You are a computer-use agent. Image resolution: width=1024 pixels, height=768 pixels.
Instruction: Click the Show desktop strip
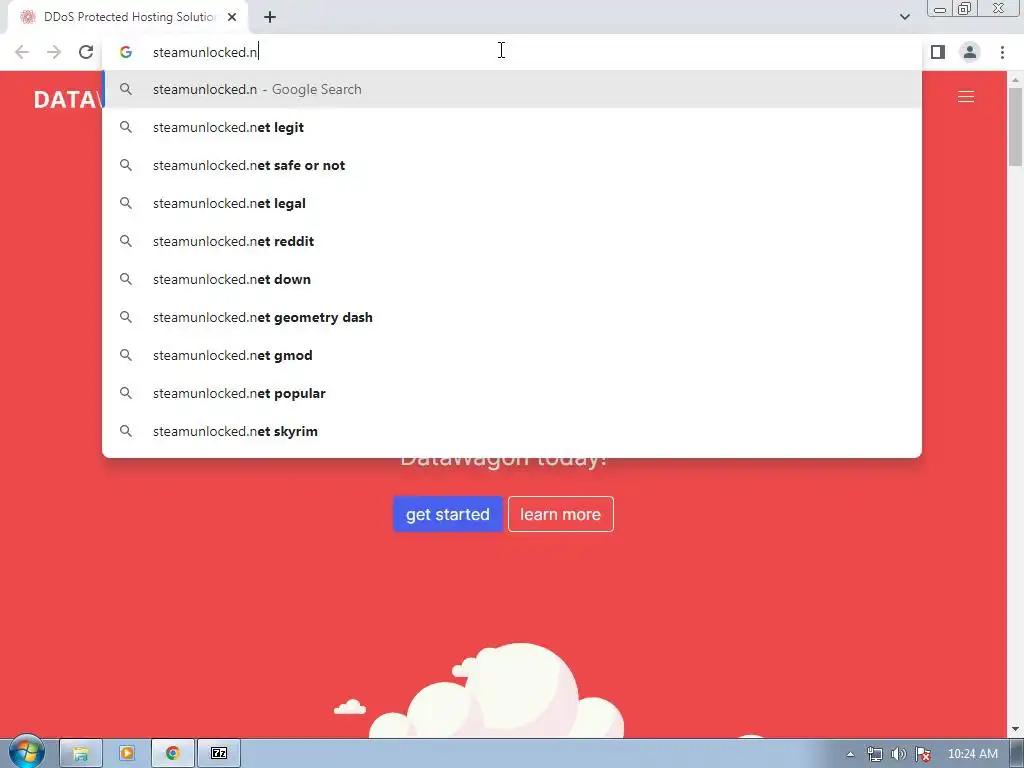pyautogui.click(x=1017, y=754)
